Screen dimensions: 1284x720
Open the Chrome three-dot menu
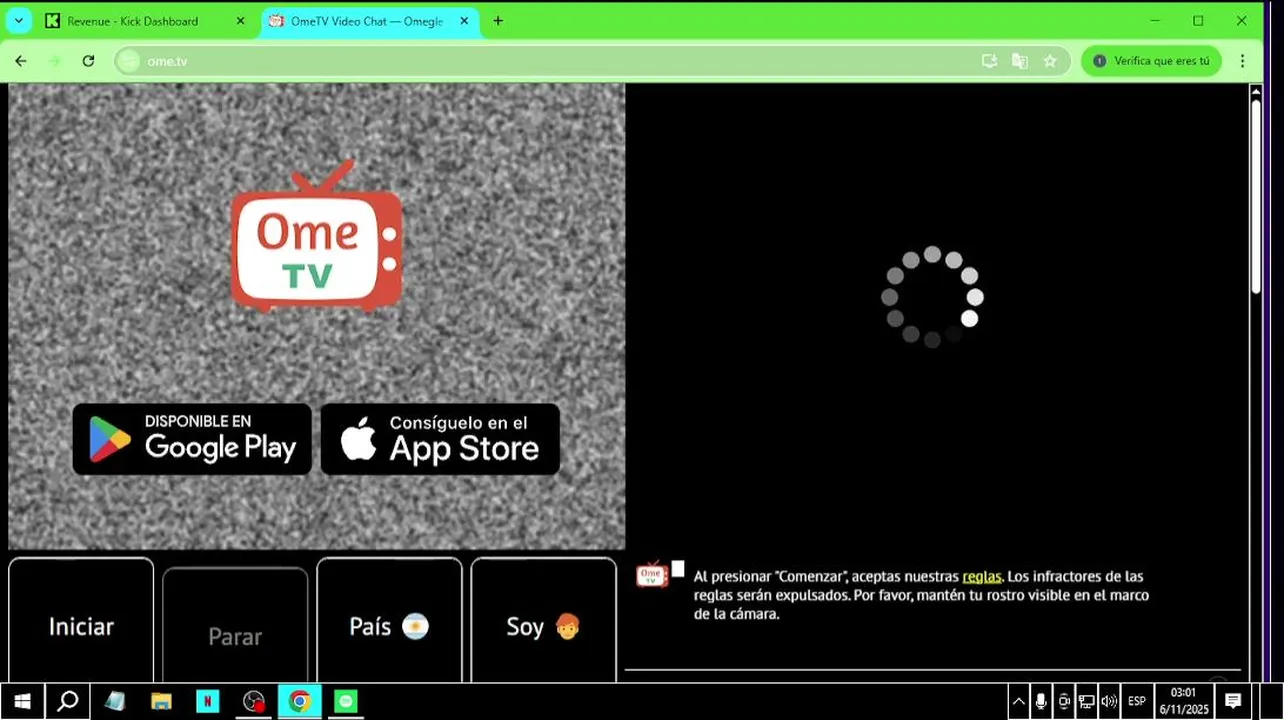tap(1243, 61)
